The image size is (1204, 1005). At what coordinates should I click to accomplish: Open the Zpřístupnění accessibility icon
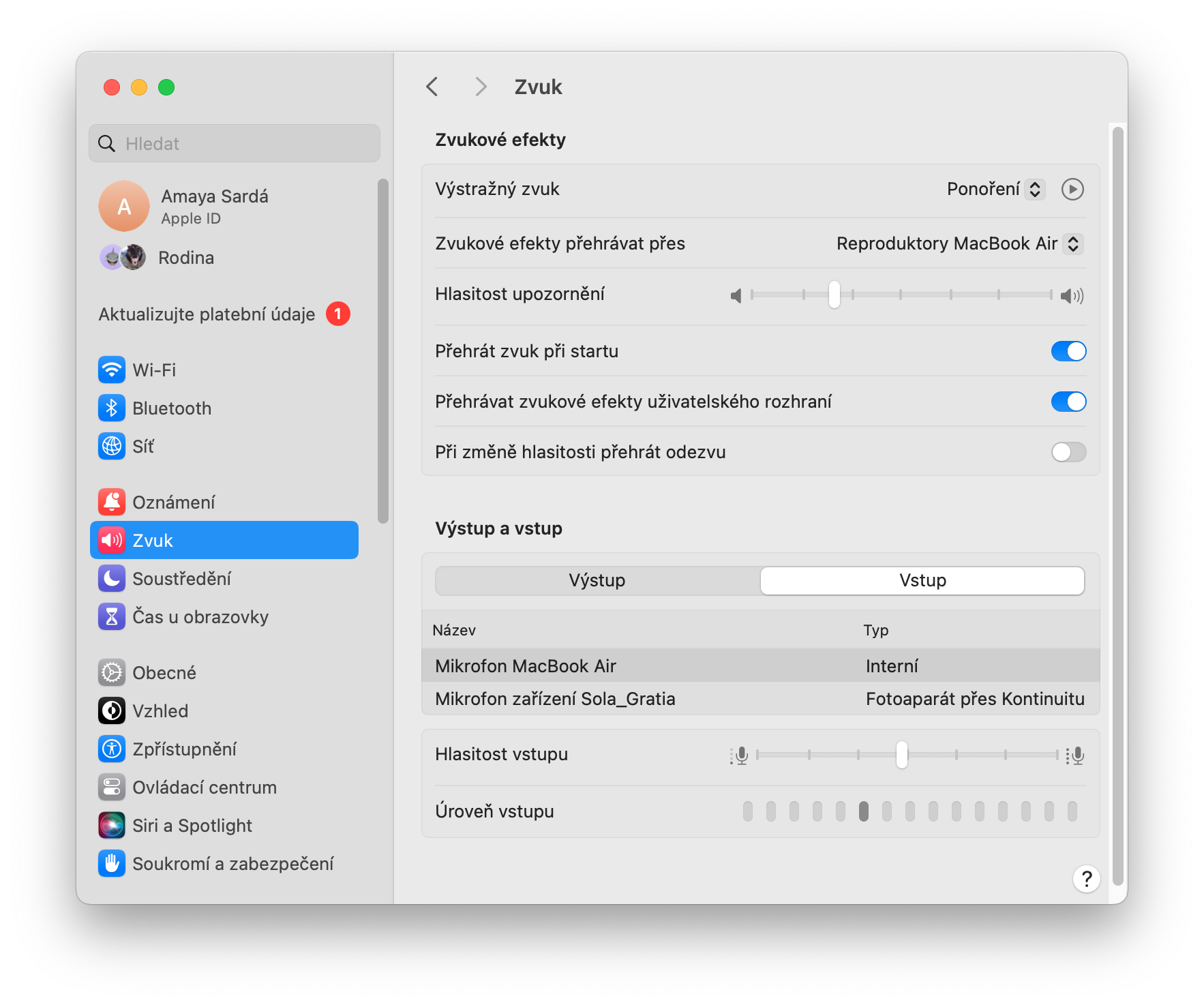112,749
